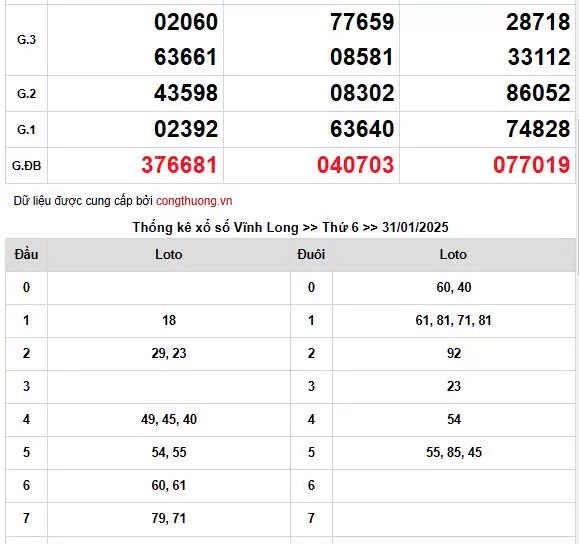Click the Loto cell '92'
The image size is (579, 544).
(454, 353)
